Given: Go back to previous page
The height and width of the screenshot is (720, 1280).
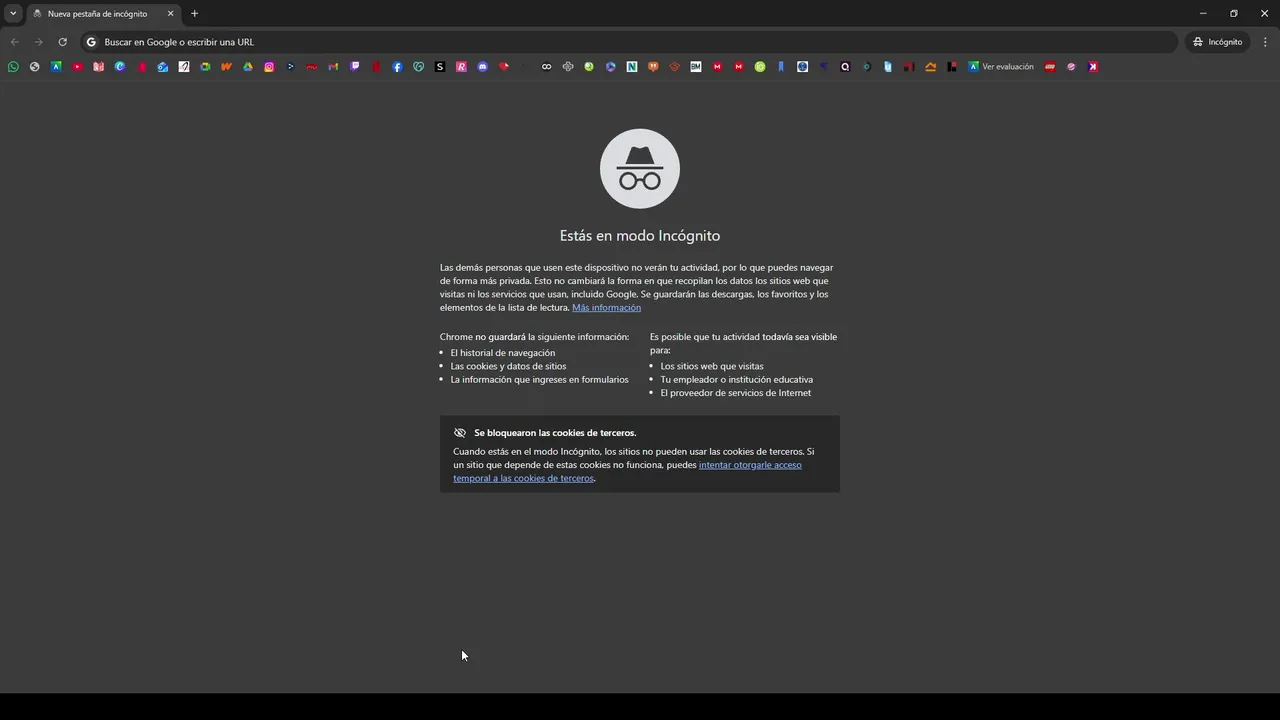Looking at the screenshot, I should [14, 42].
